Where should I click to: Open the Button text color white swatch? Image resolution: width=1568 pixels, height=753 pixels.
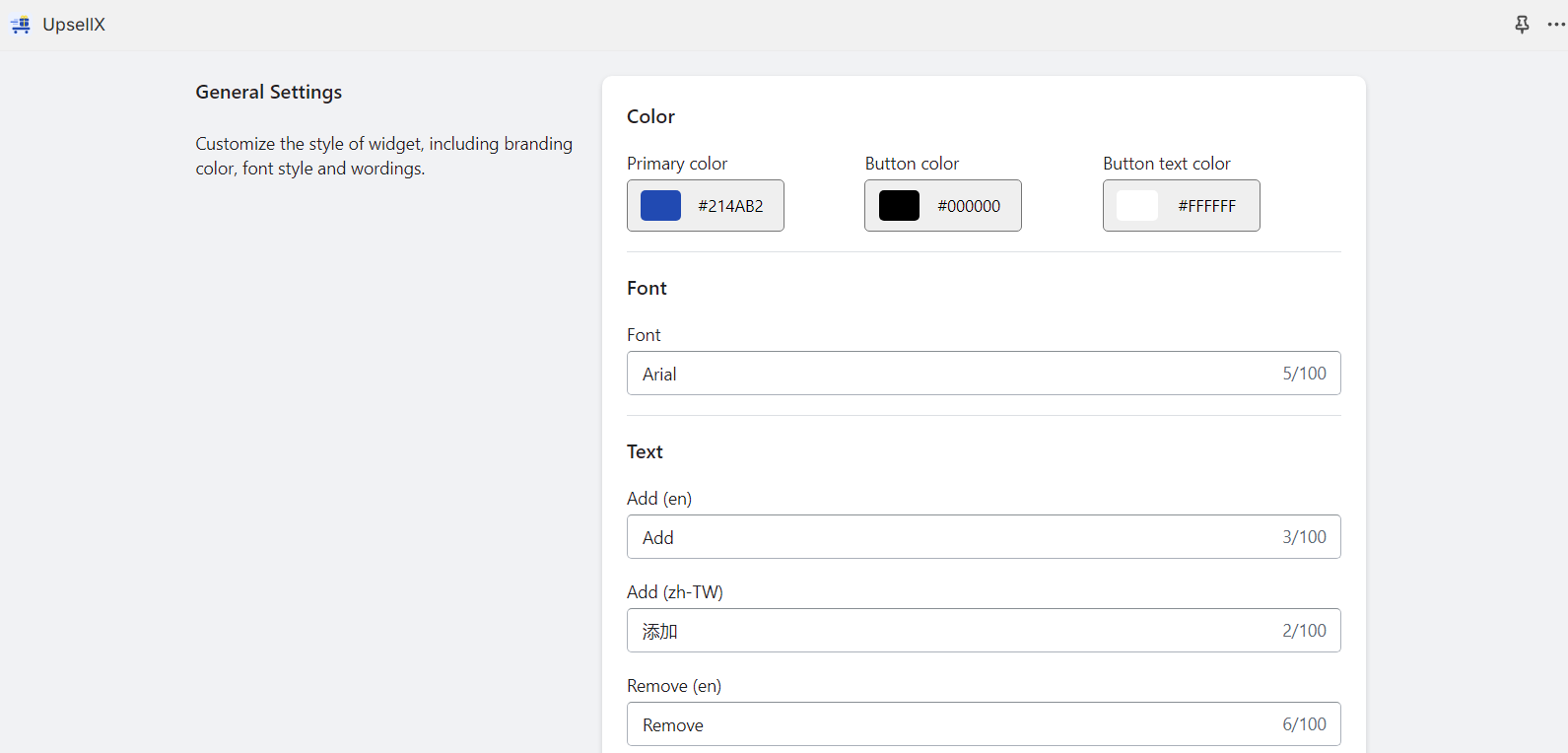coord(1137,205)
